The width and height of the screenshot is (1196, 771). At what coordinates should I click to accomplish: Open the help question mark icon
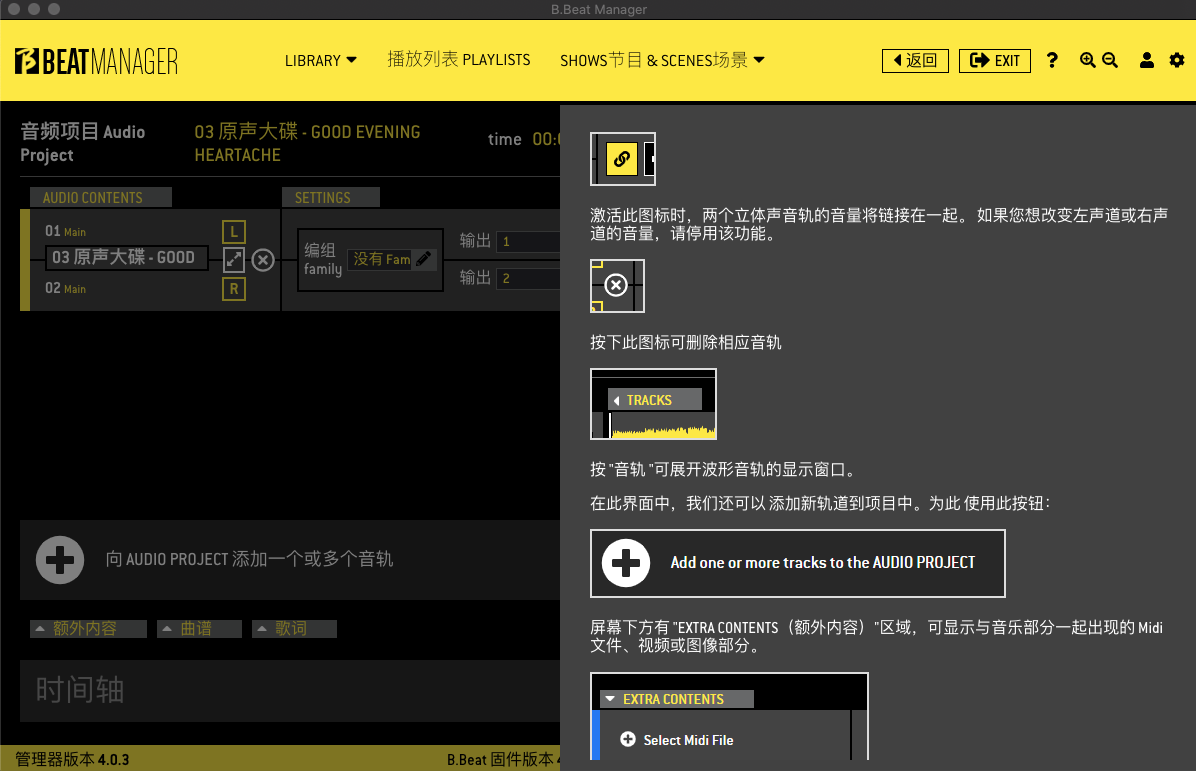click(1052, 60)
